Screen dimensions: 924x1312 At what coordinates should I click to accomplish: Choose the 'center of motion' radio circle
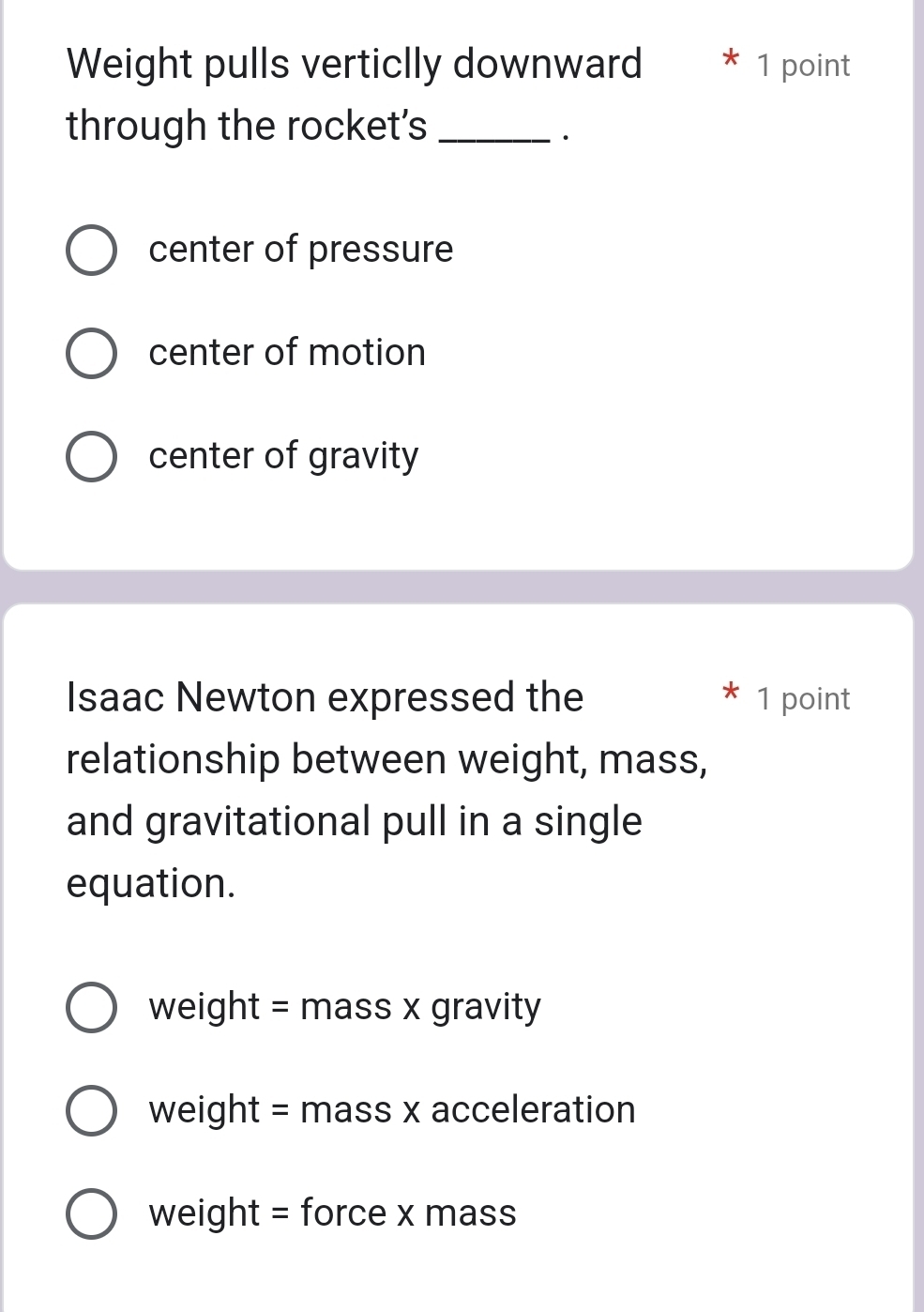[x=91, y=354]
